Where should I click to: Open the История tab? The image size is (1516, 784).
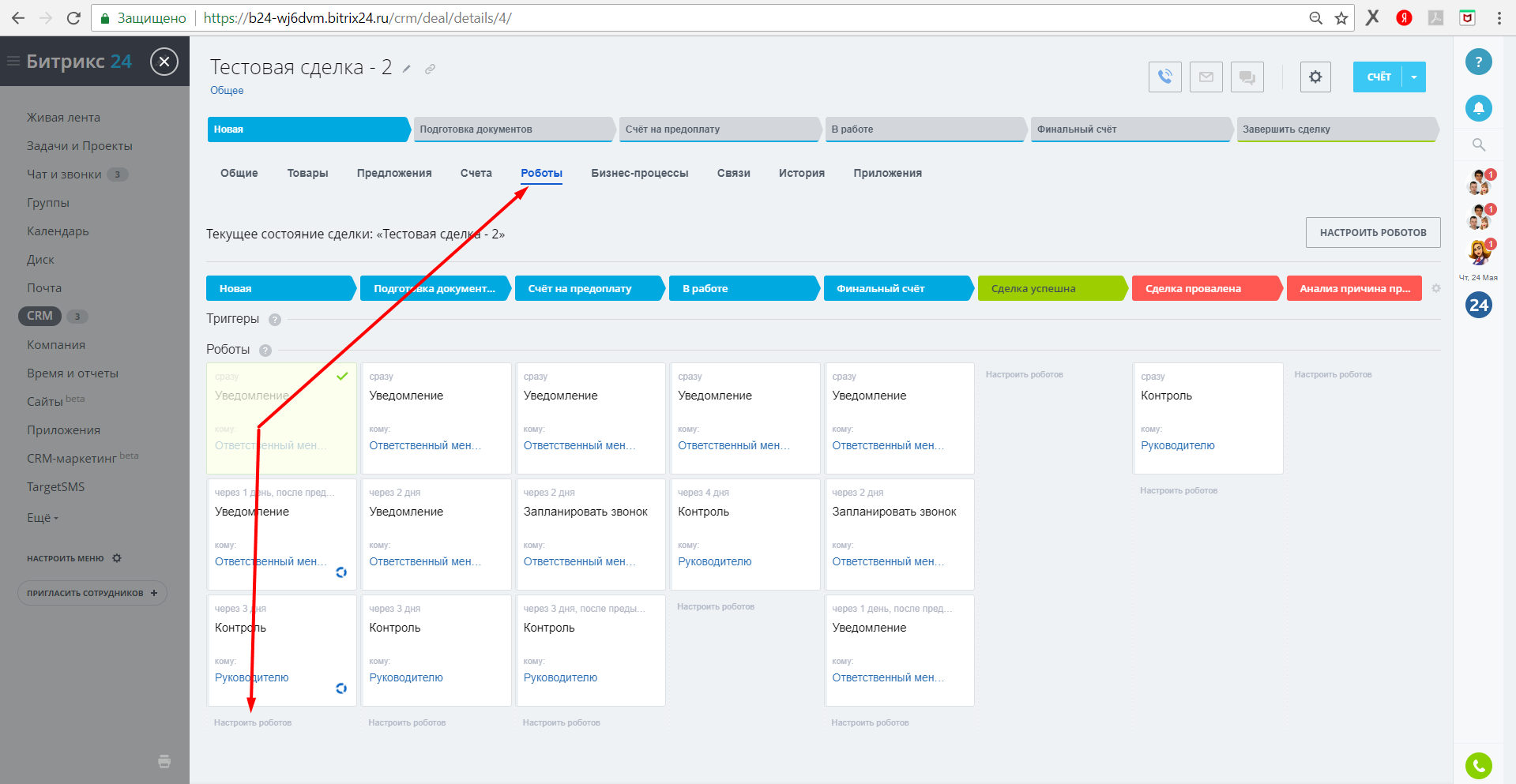click(801, 173)
